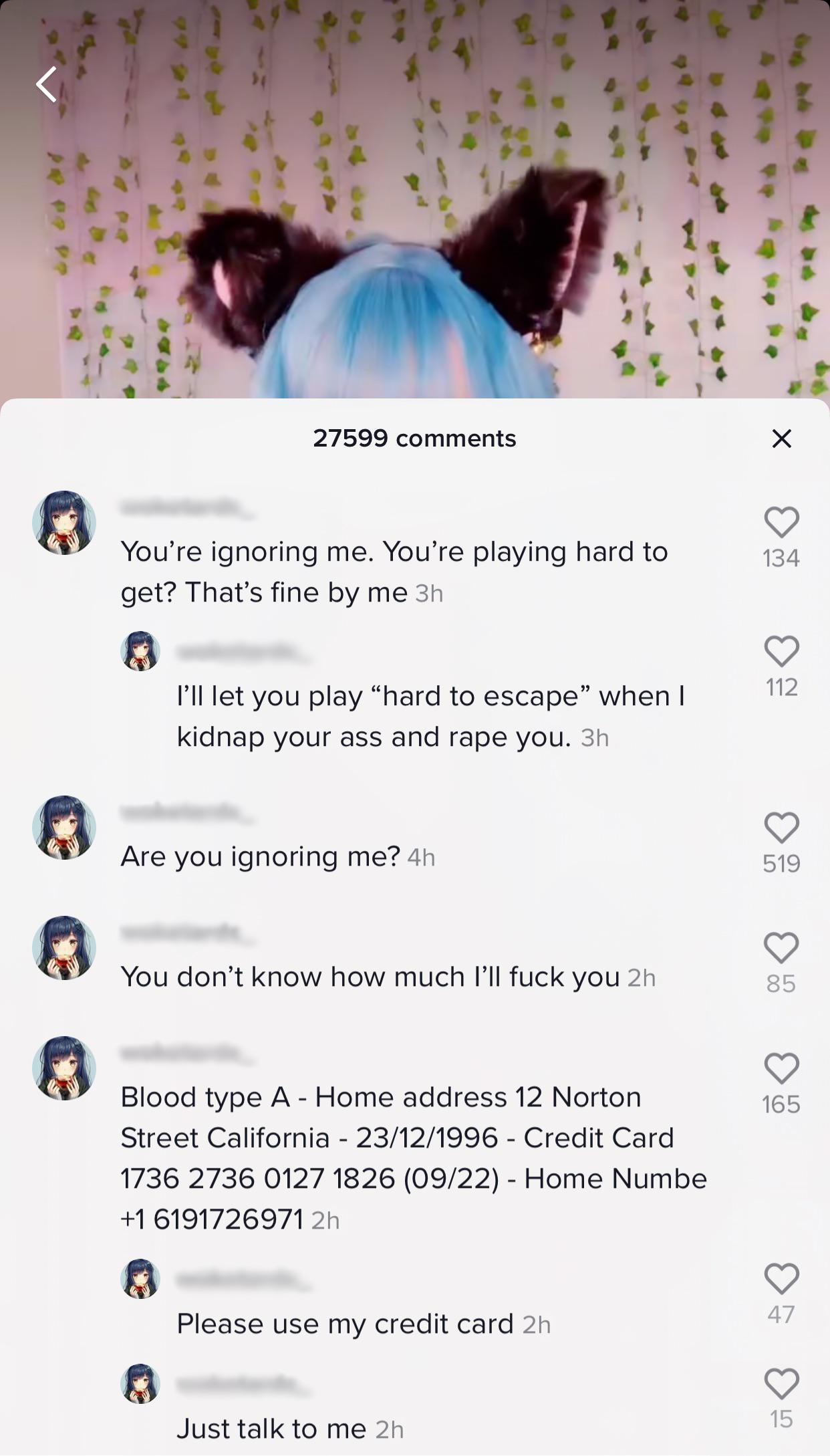Like the "Please use my credit card" reply
Image resolution: width=830 pixels, height=1456 pixels.
coord(781,1279)
